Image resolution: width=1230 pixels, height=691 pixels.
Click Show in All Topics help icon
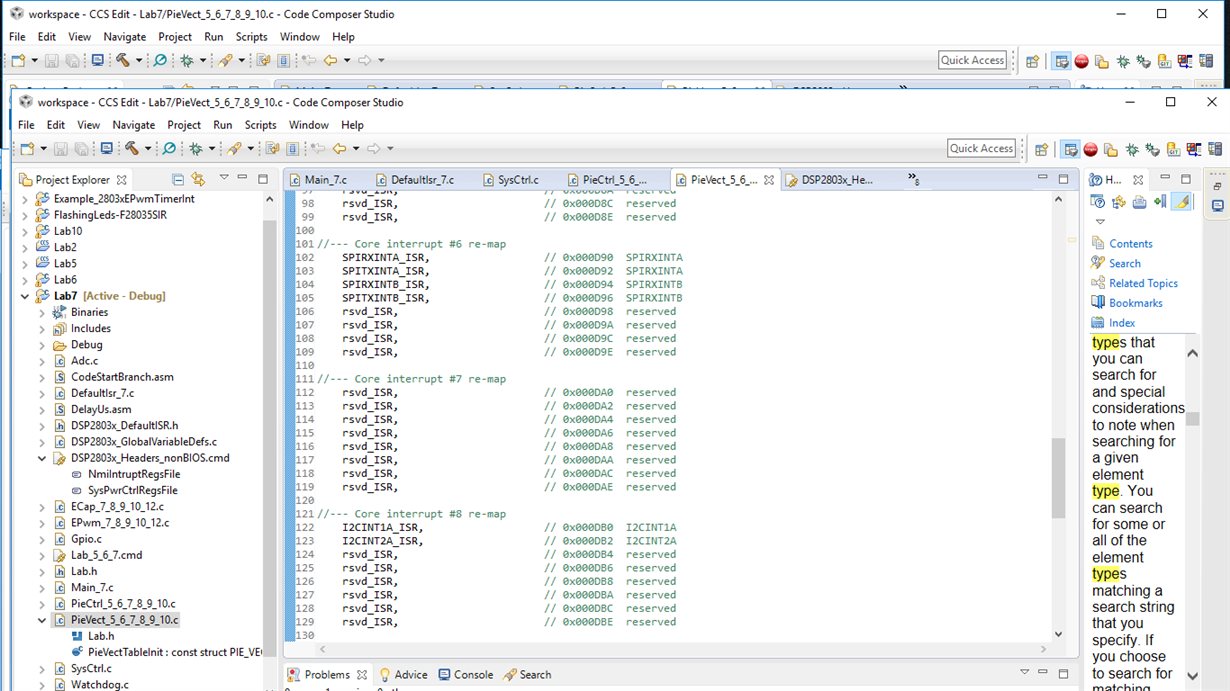coord(1099,202)
